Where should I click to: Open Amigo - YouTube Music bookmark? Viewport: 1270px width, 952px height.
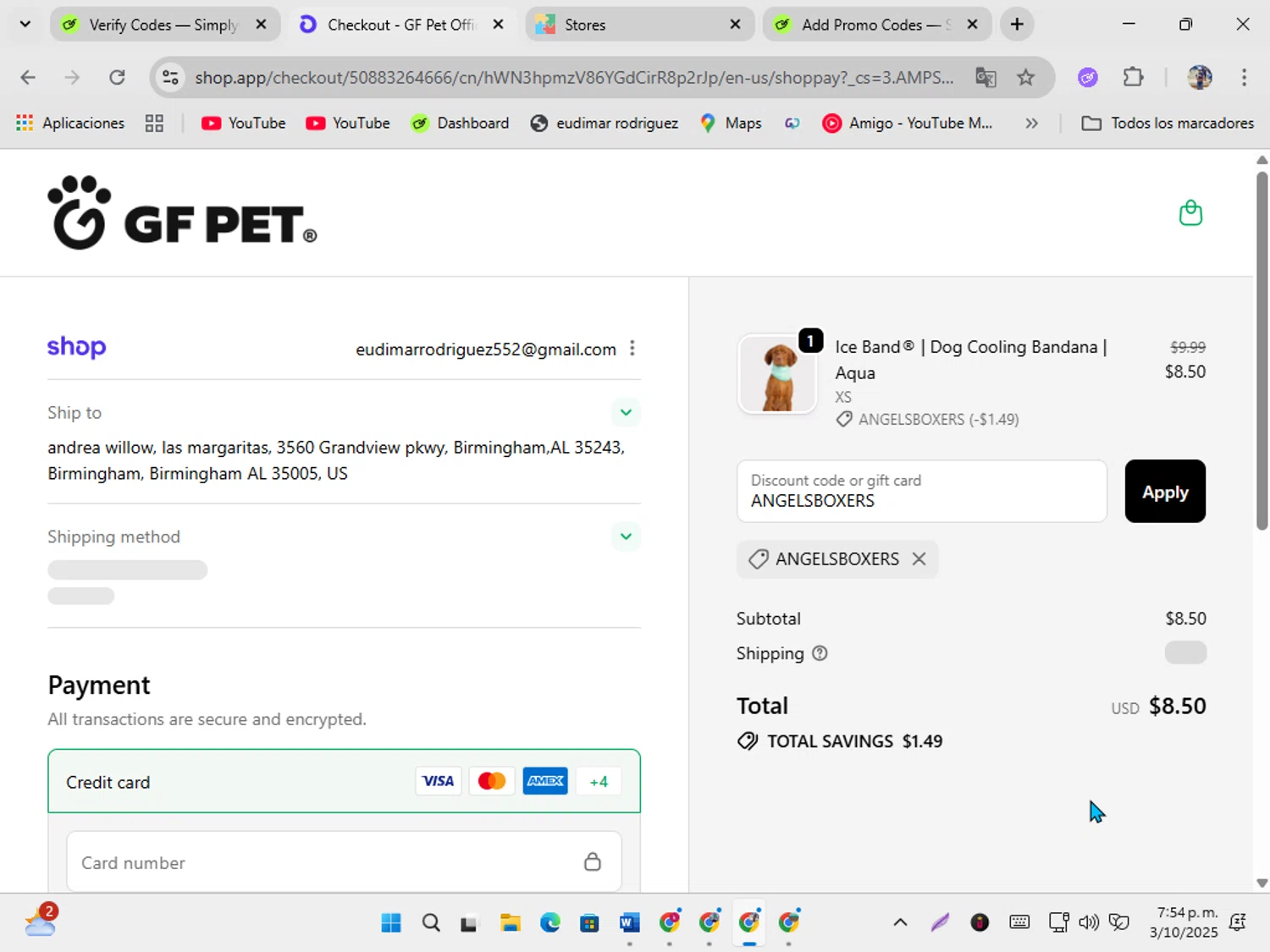pos(908,124)
